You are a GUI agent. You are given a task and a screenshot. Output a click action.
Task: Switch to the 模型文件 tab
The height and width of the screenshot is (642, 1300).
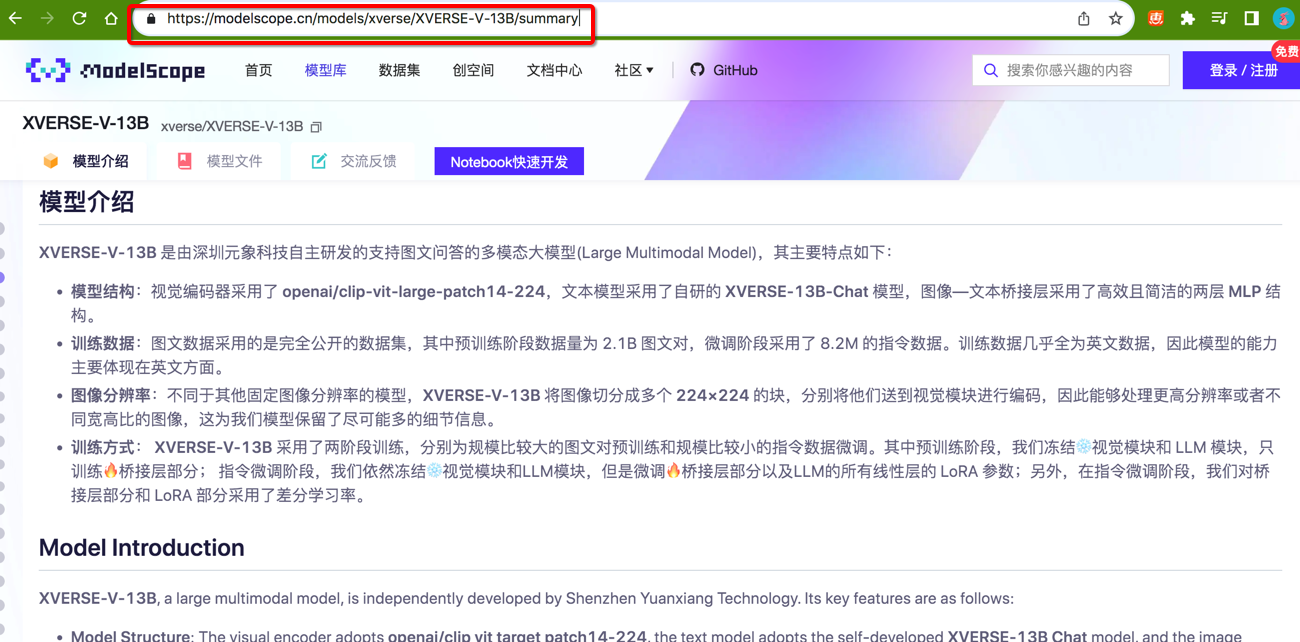click(234, 161)
